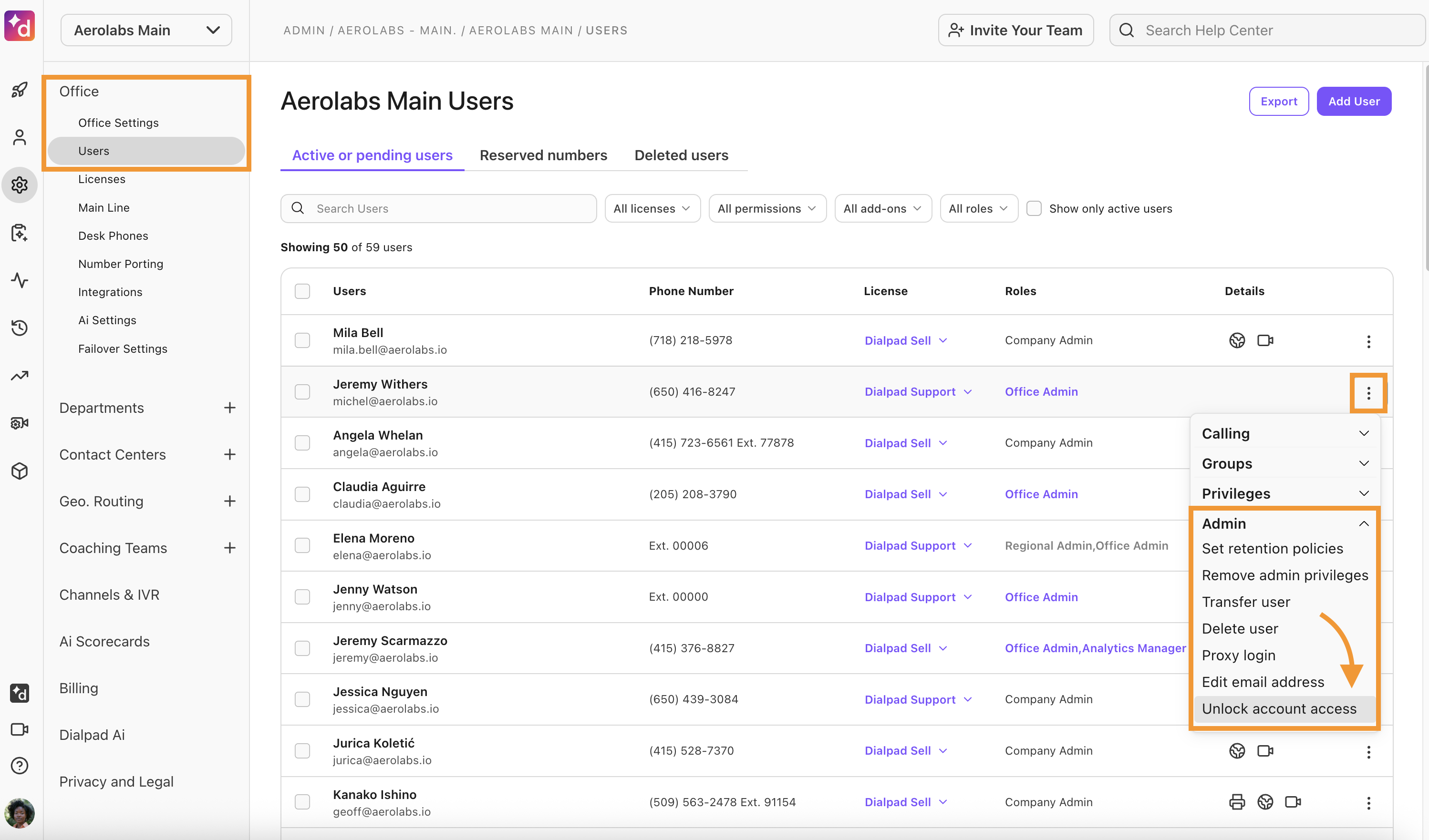The height and width of the screenshot is (840, 1429).
Task: Select Unlock account access menu item
Action: [x=1284, y=709]
